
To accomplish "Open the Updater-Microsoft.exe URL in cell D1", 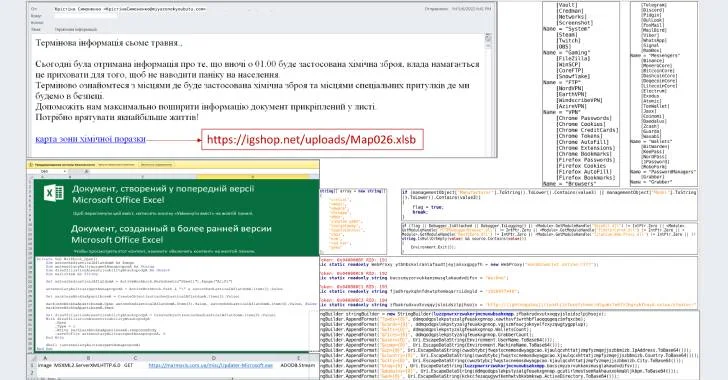I will pos(210,366).
